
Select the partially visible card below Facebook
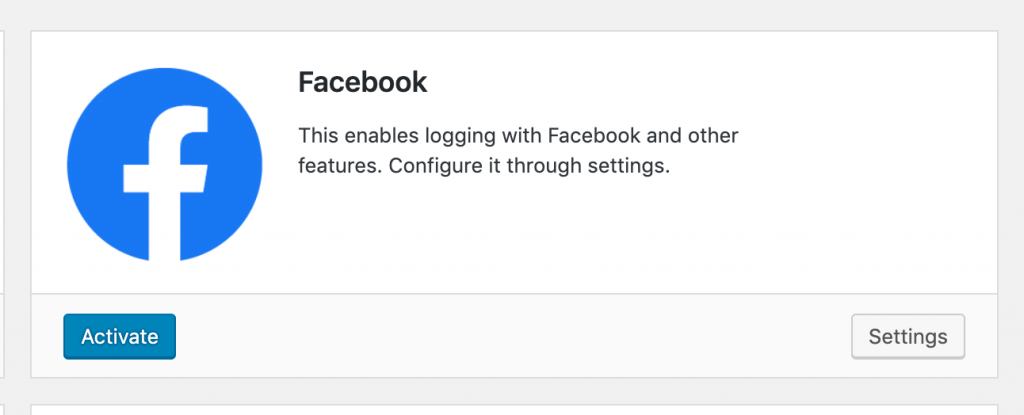(x=514, y=410)
